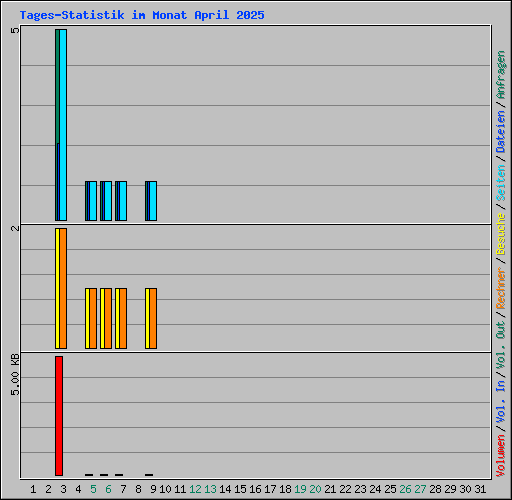512x500 pixels.
Task: Click the Dateien legend label
Action: click(x=501, y=131)
